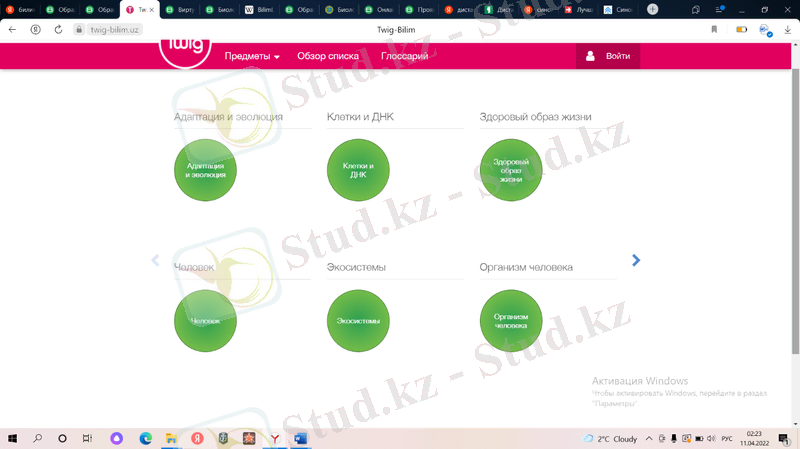The width and height of the screenshot is (800, 449).
Task: Open the Организм человека heading link
Action: click(526, 267)
